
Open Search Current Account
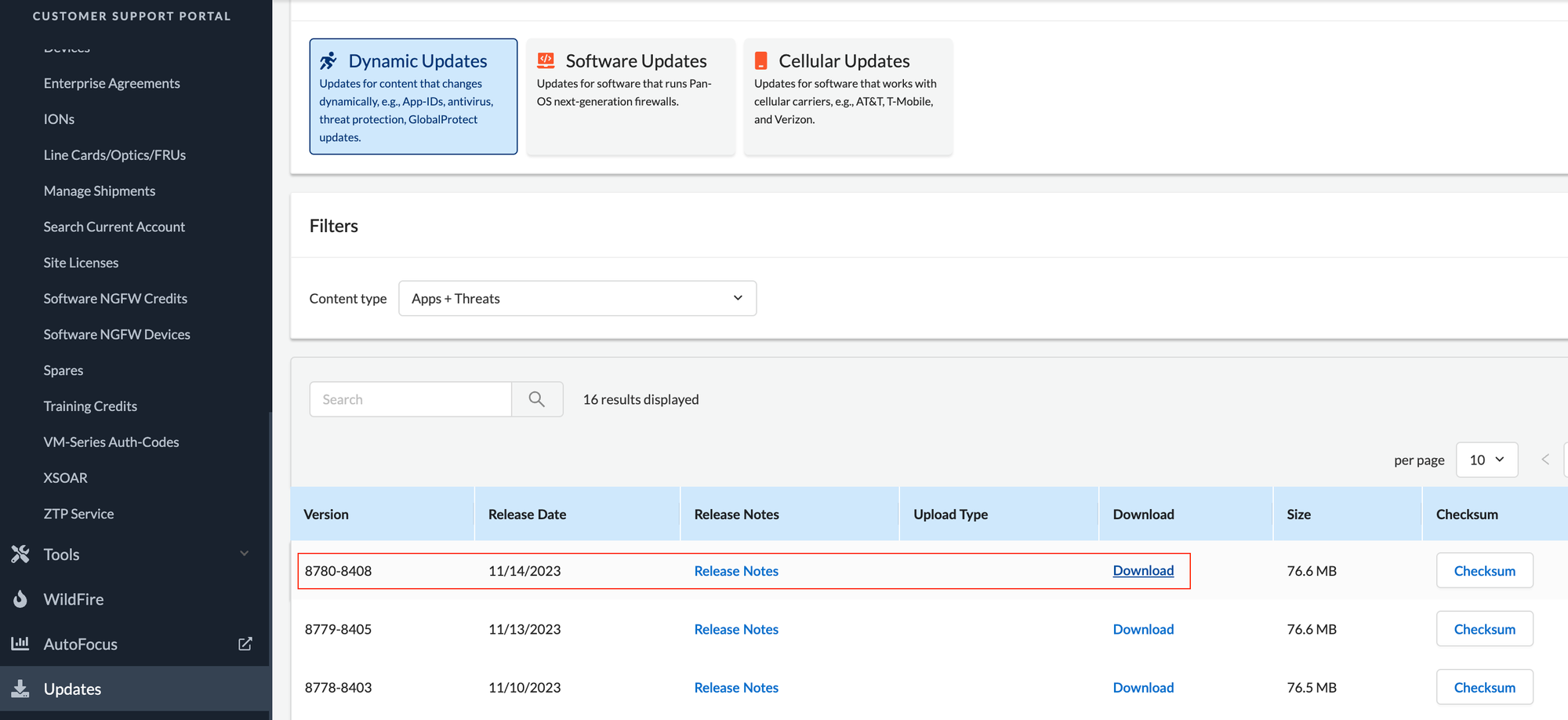point(114,227)
